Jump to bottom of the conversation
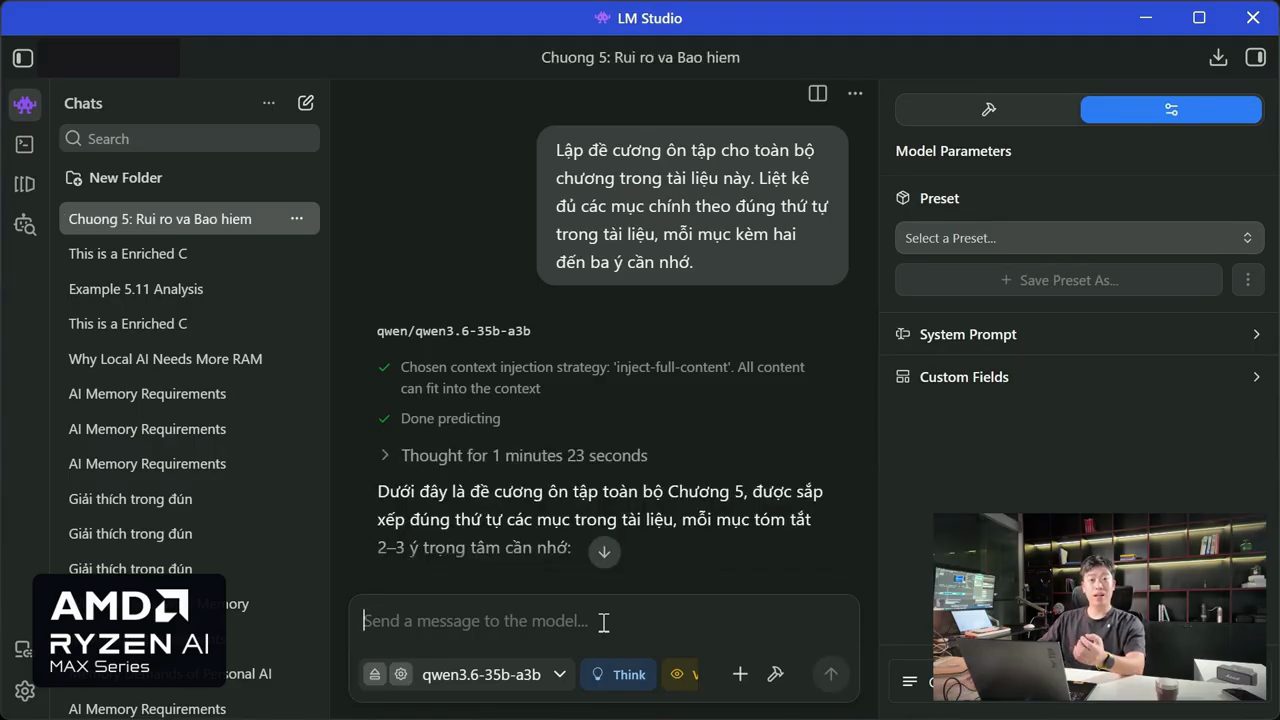1280x720 pixels. tap(604, 552)
